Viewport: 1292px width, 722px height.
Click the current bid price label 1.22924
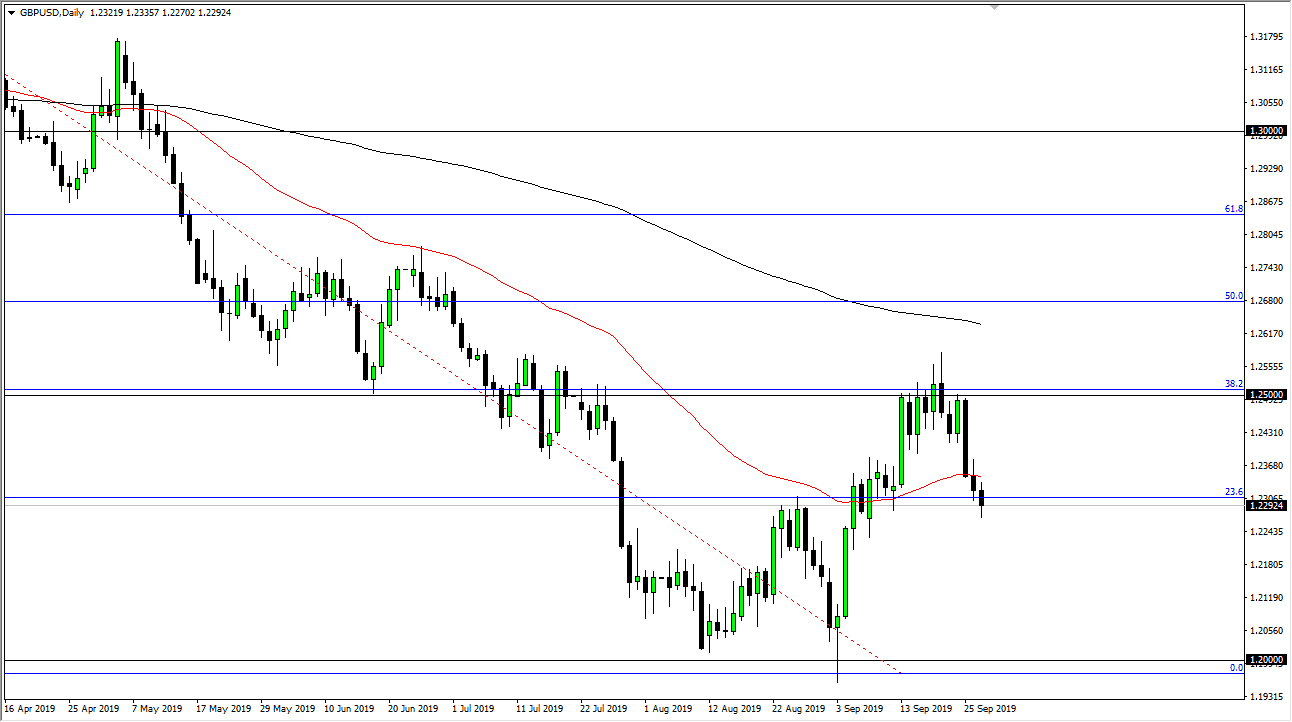coord(1265,506)
